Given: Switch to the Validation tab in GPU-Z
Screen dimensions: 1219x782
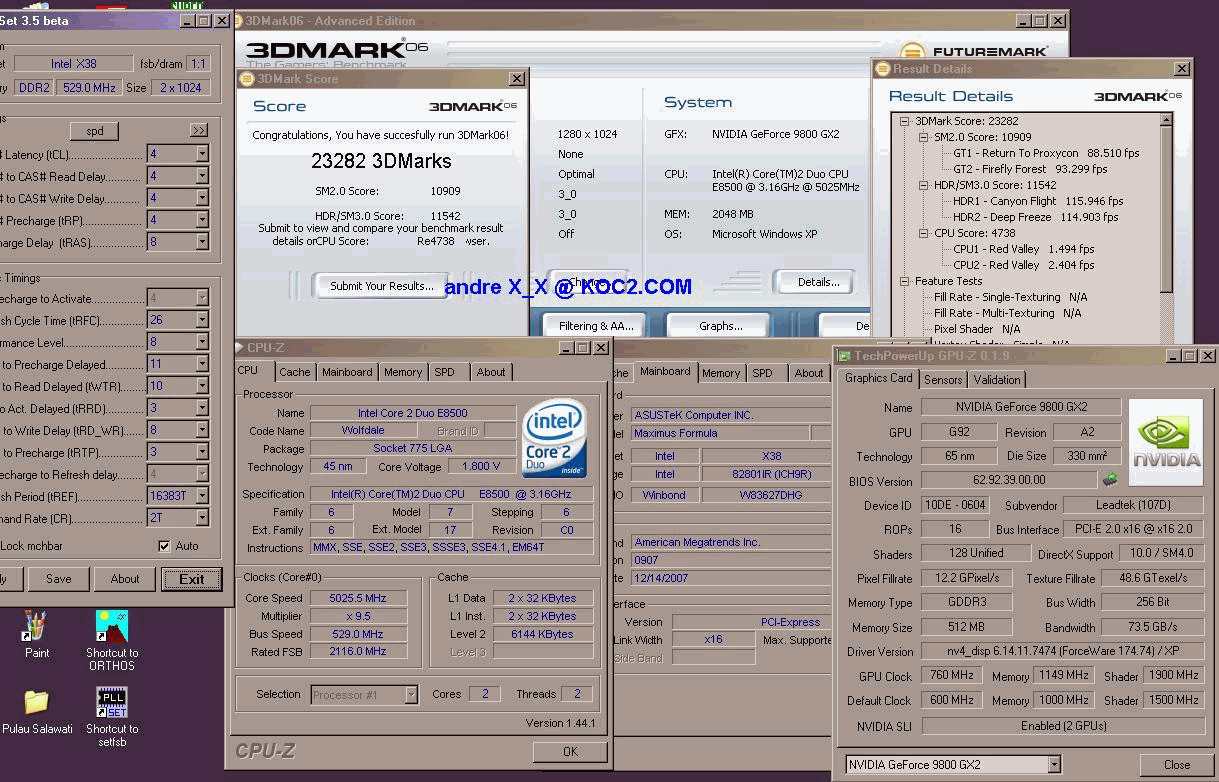Looking at the screenshot, I should (997, 380).
